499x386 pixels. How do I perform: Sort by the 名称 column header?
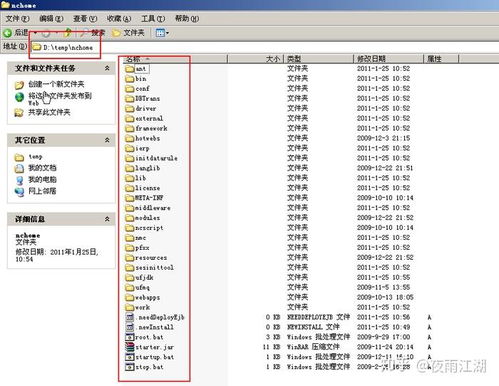175,59
